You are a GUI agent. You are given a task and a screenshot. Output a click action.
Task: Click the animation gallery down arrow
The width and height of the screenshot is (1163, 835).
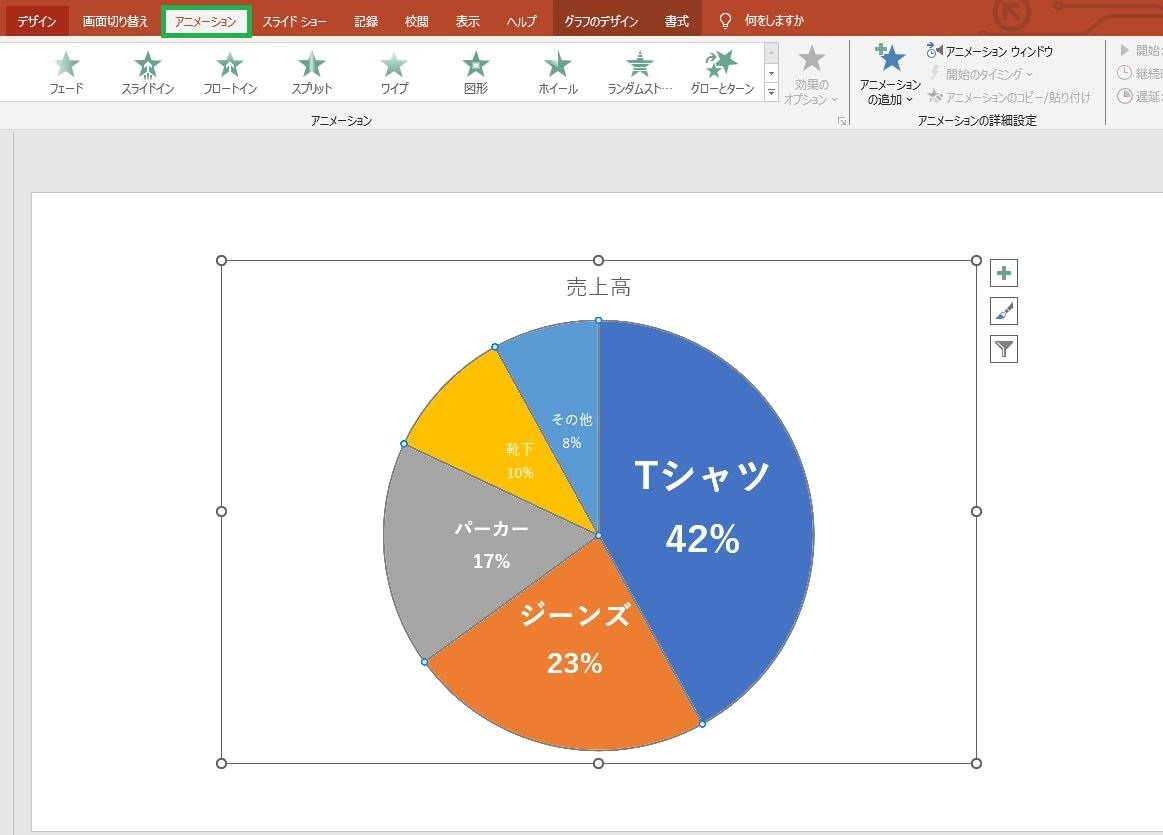pyautogui.click(x=771, y=73)
